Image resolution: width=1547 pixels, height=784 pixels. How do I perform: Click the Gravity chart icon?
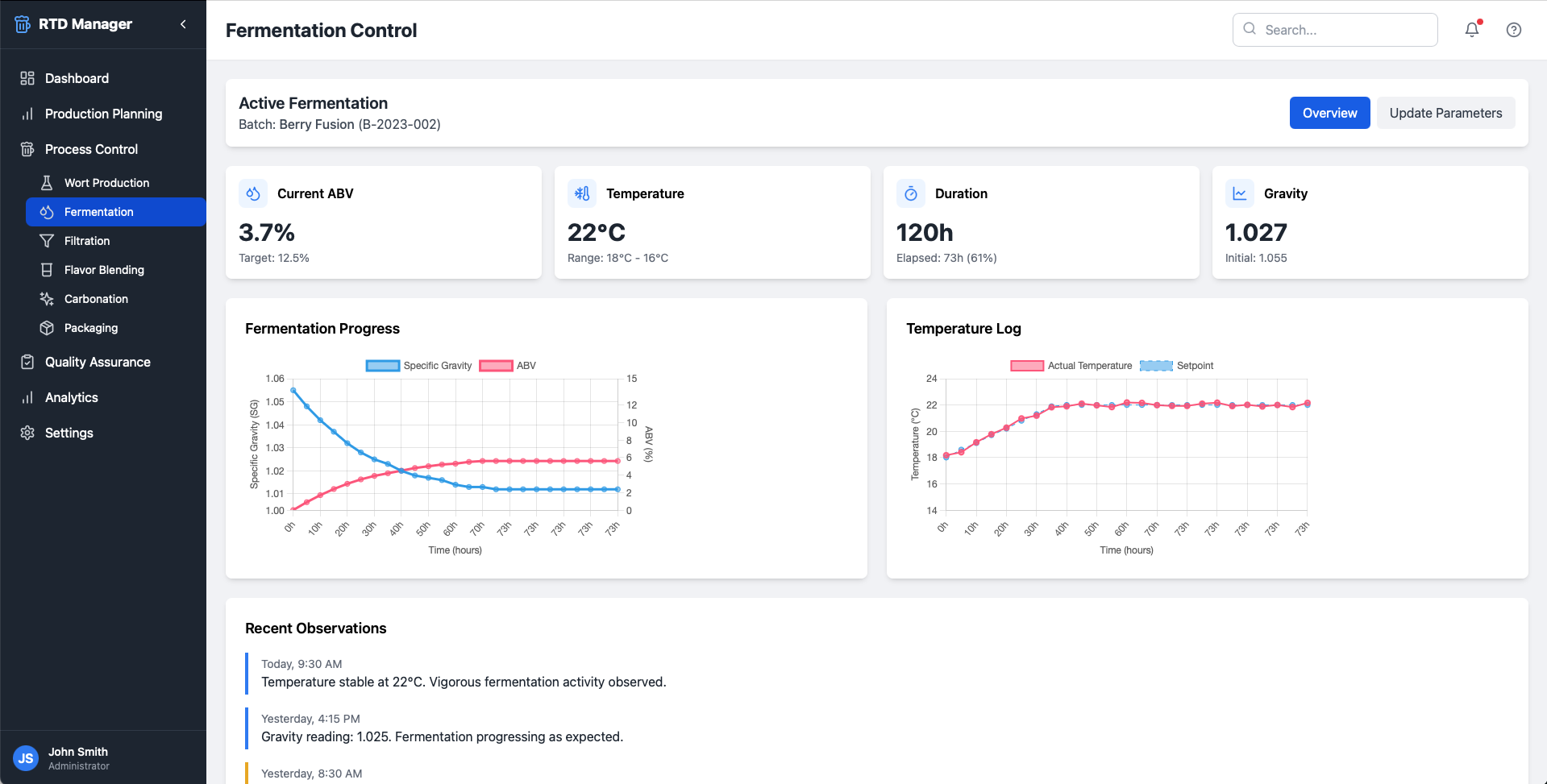click(x=1240, y=193)
